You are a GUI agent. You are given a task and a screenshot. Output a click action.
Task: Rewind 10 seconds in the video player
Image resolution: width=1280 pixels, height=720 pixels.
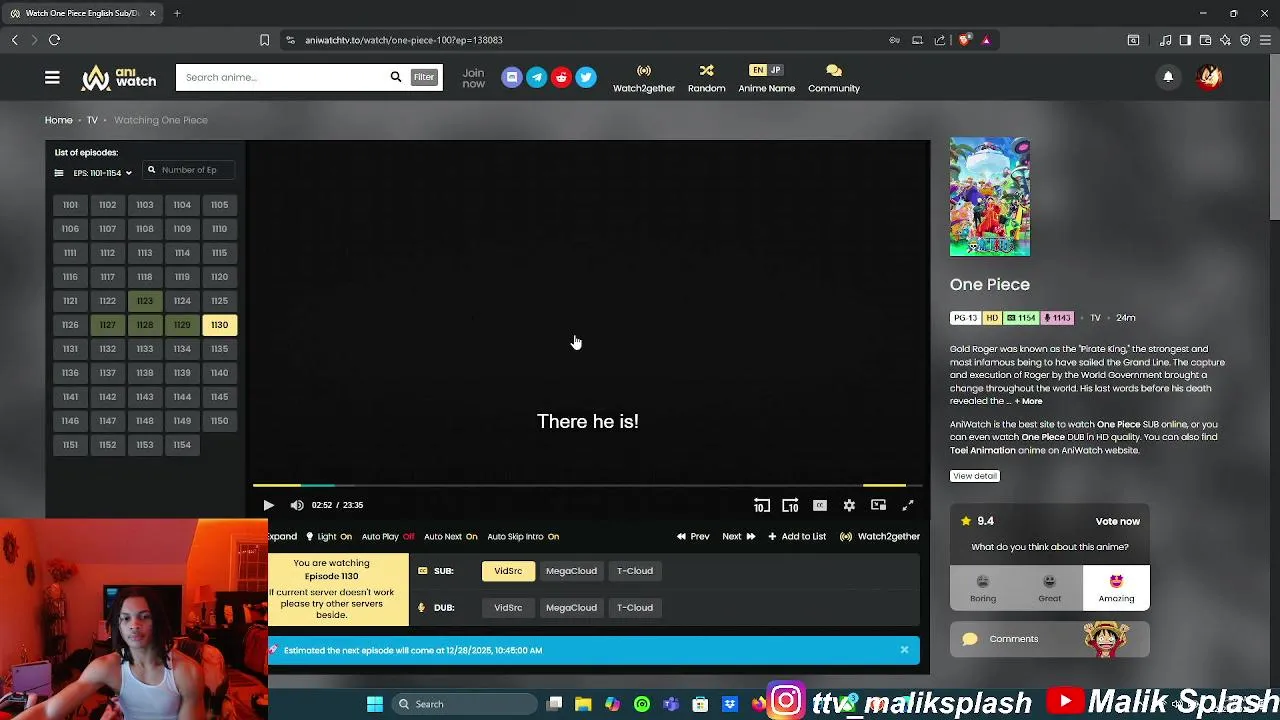click(762, 505)
